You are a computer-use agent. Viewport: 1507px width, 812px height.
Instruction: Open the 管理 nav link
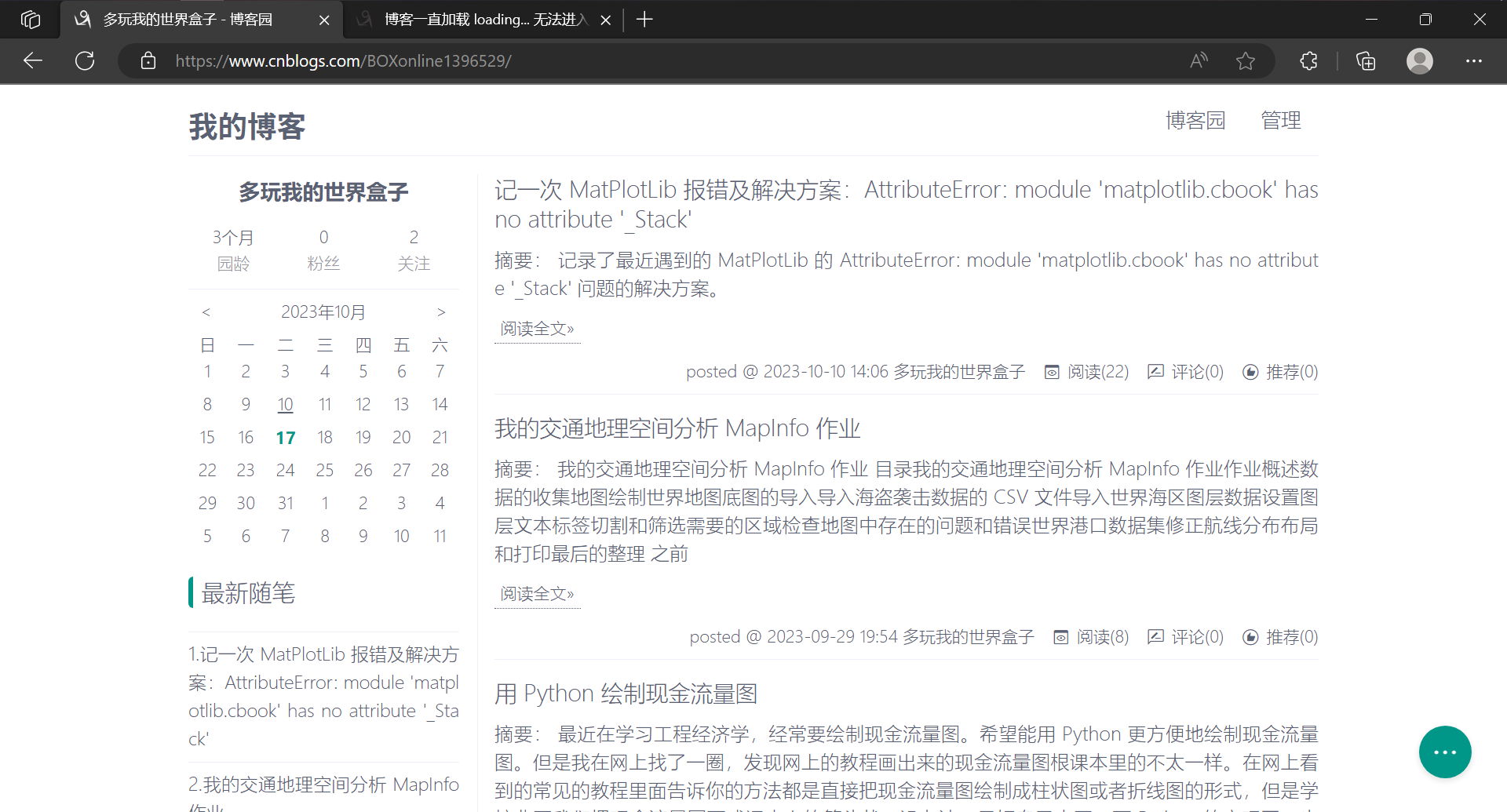[x=1281, y=120]
